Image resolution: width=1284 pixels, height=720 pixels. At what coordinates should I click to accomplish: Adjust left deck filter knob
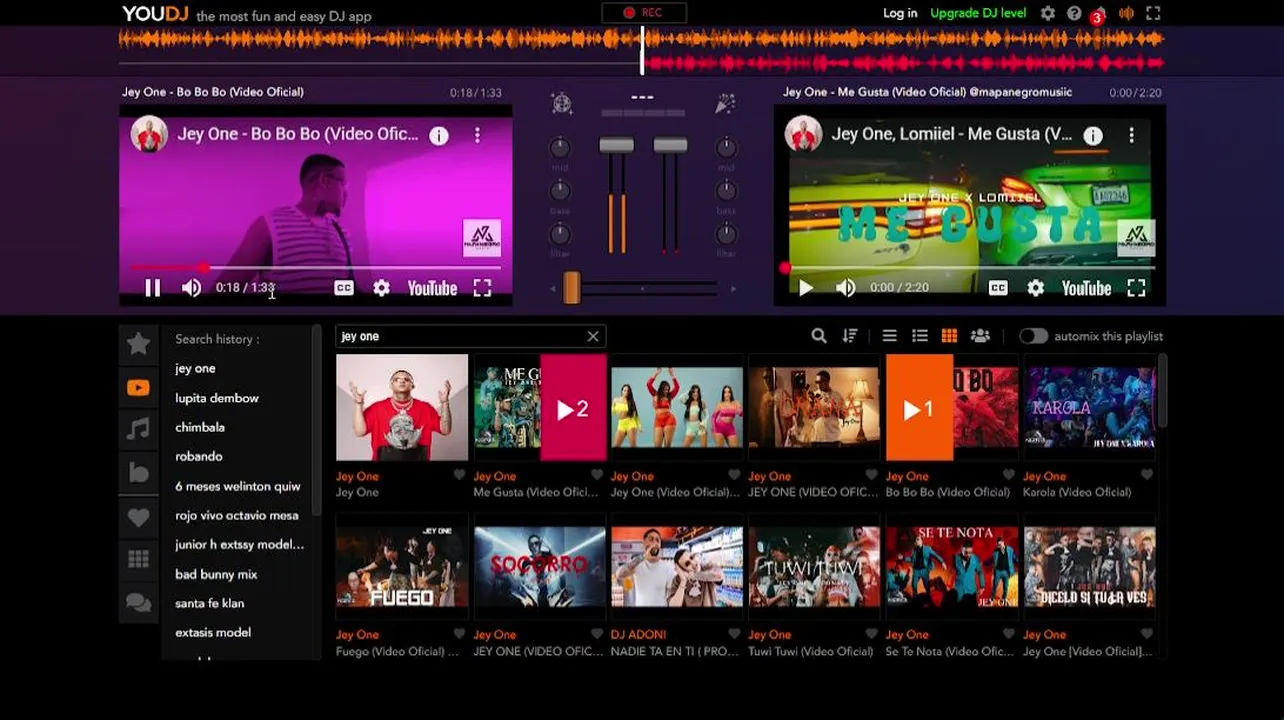click(560, 234)
